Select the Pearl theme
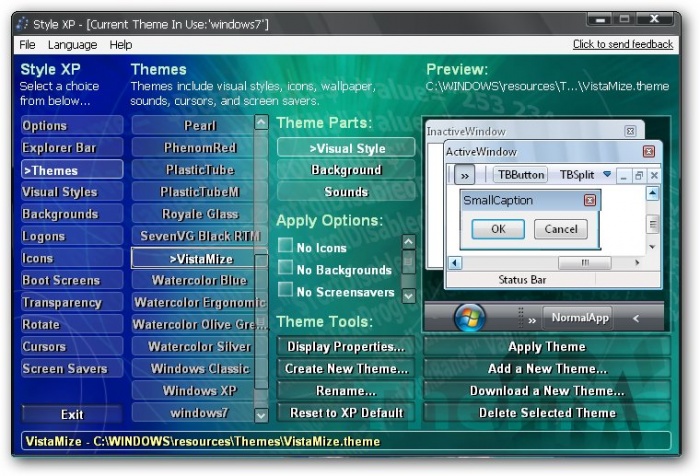This screenshot has height=476, width=700. tap(193, 125)
